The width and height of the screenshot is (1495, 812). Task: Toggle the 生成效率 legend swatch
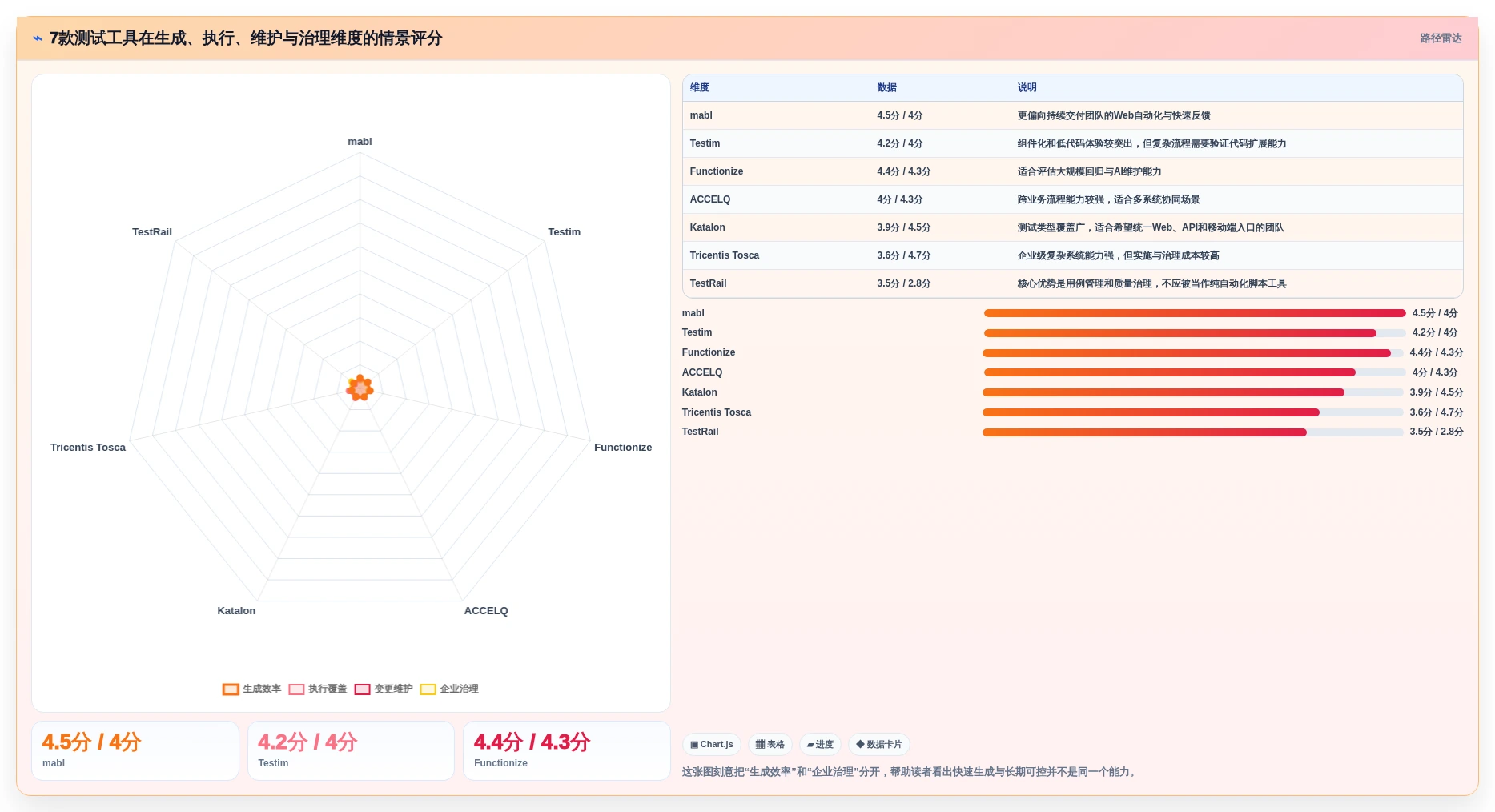click(231, 689)
